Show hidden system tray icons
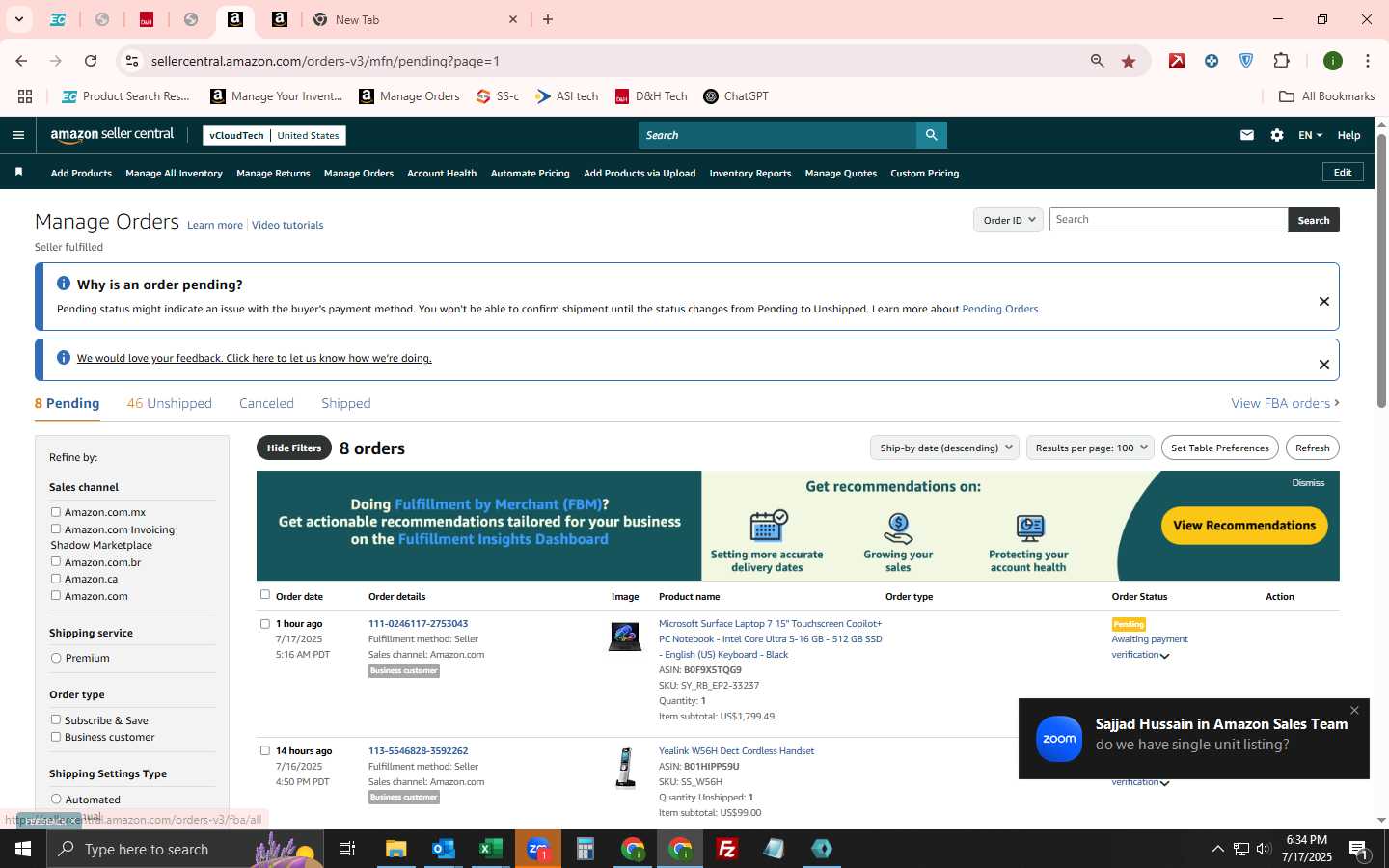 (x=1217, y=849)
